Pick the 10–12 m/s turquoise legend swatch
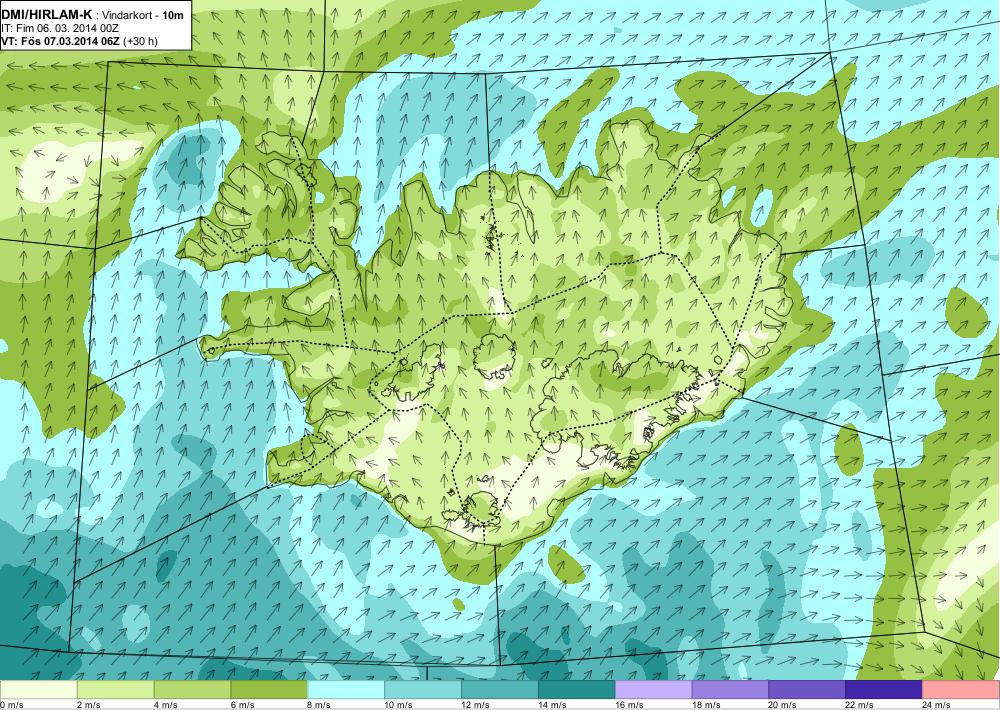 423,690
